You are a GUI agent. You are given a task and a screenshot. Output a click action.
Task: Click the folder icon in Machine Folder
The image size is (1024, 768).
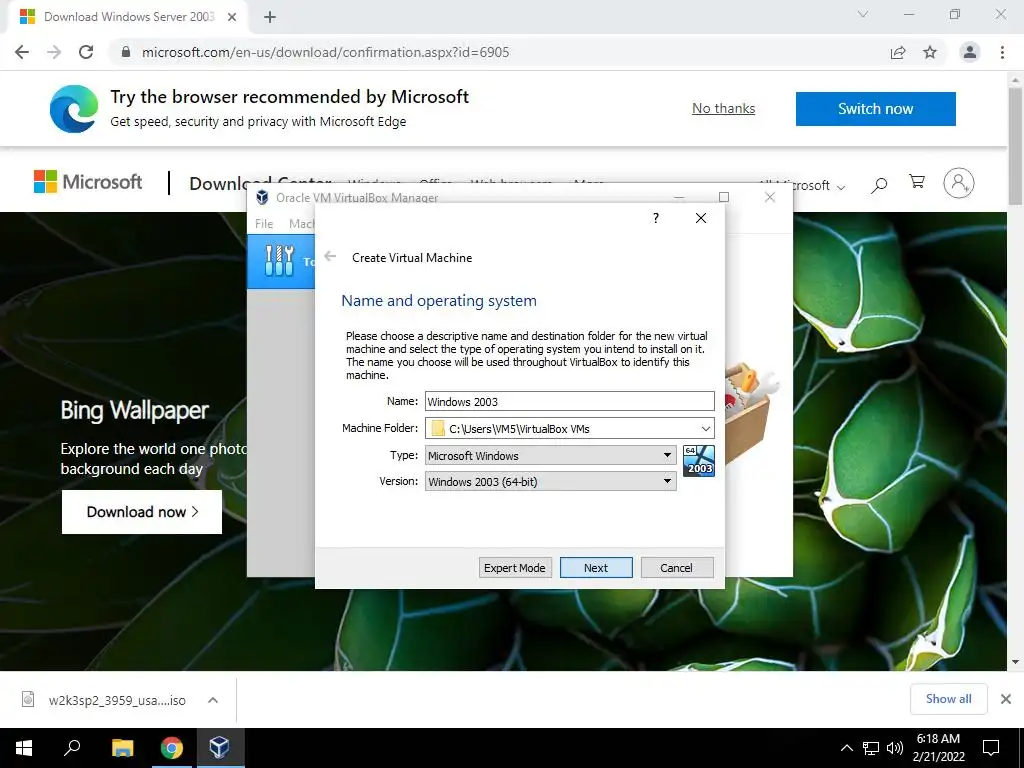pyautogui.click(x=438, y=428)
